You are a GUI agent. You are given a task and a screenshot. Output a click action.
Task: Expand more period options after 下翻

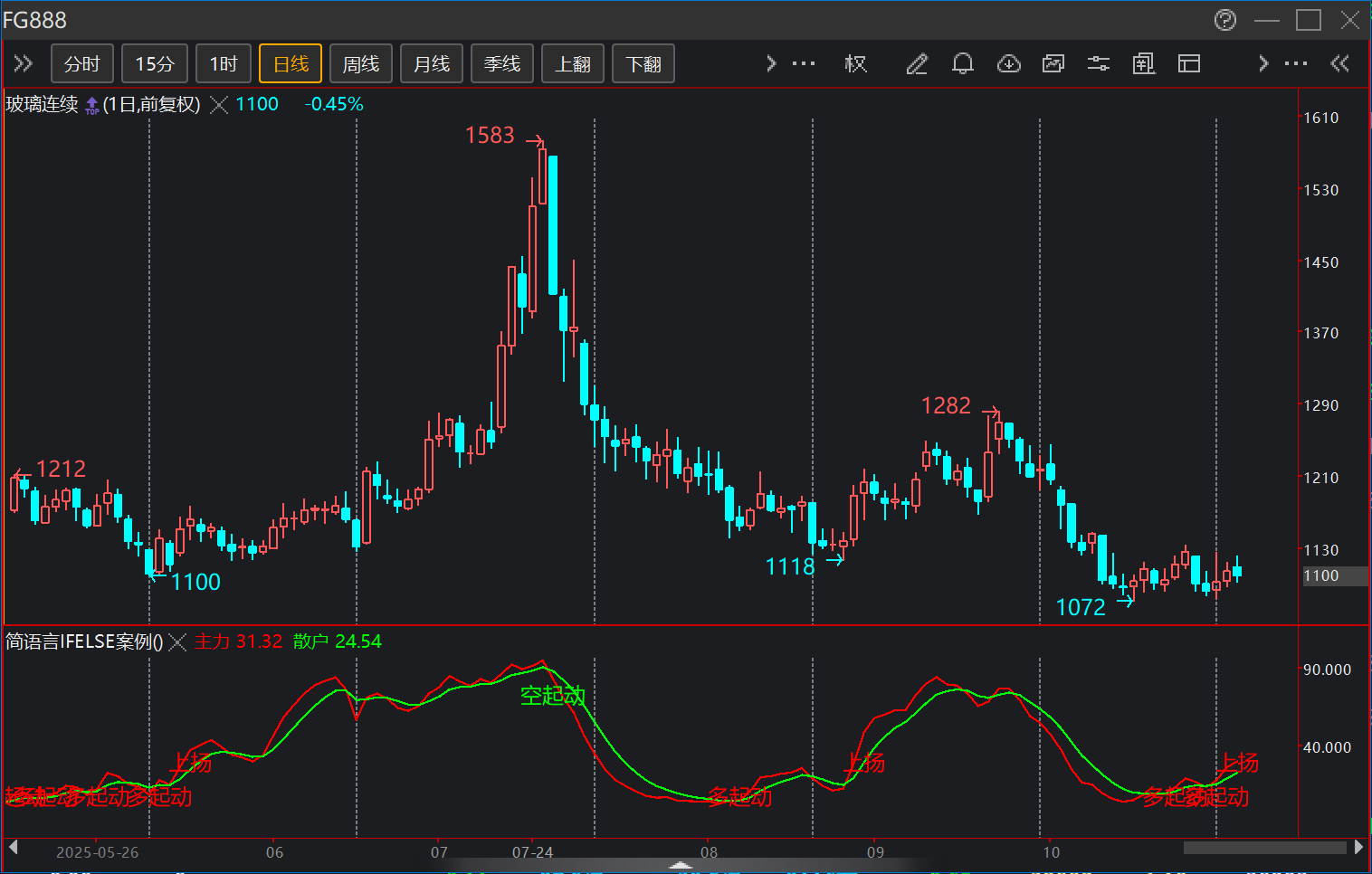pyautogui.click(x=771, y=63)
